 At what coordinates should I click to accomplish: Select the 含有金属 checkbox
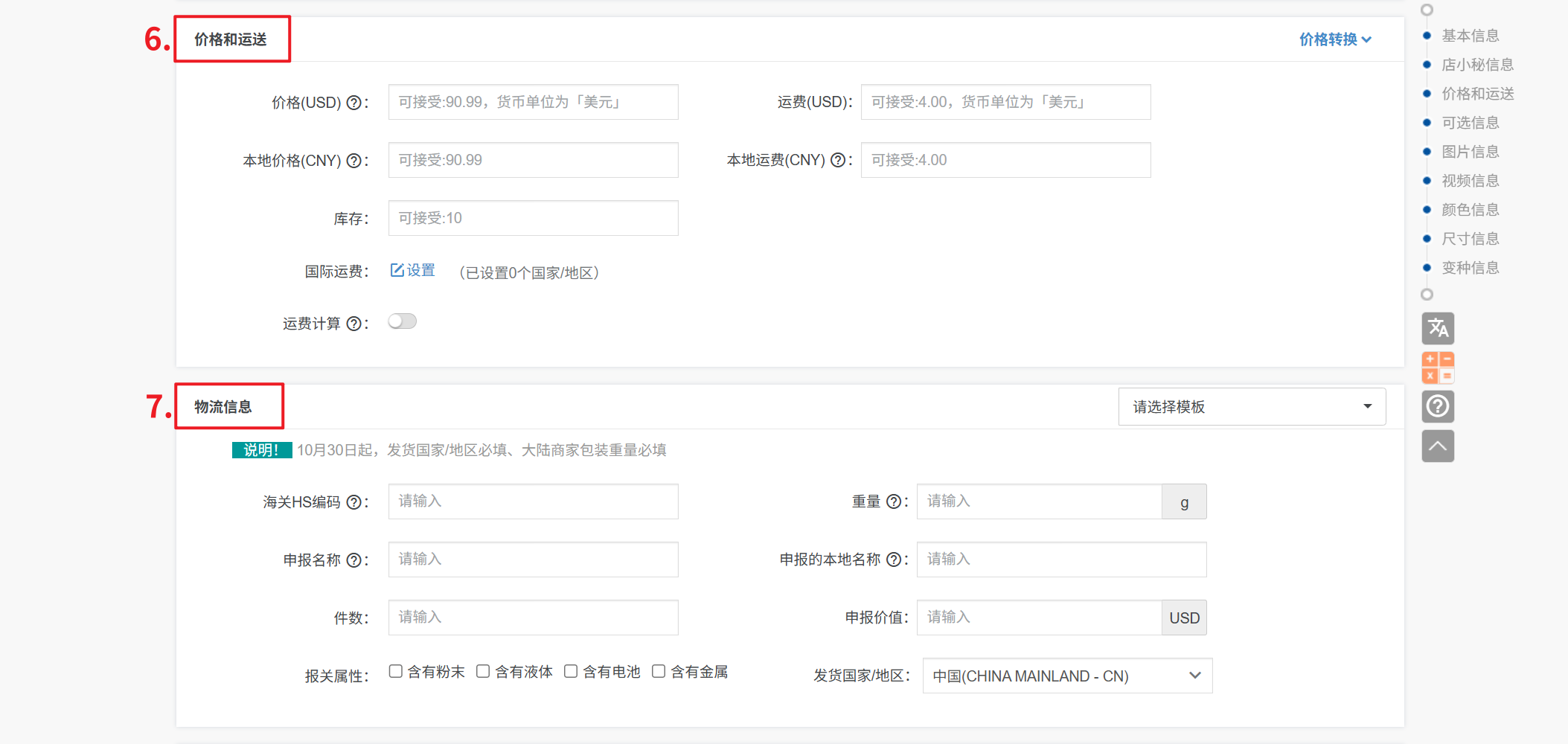pos(659,672)
